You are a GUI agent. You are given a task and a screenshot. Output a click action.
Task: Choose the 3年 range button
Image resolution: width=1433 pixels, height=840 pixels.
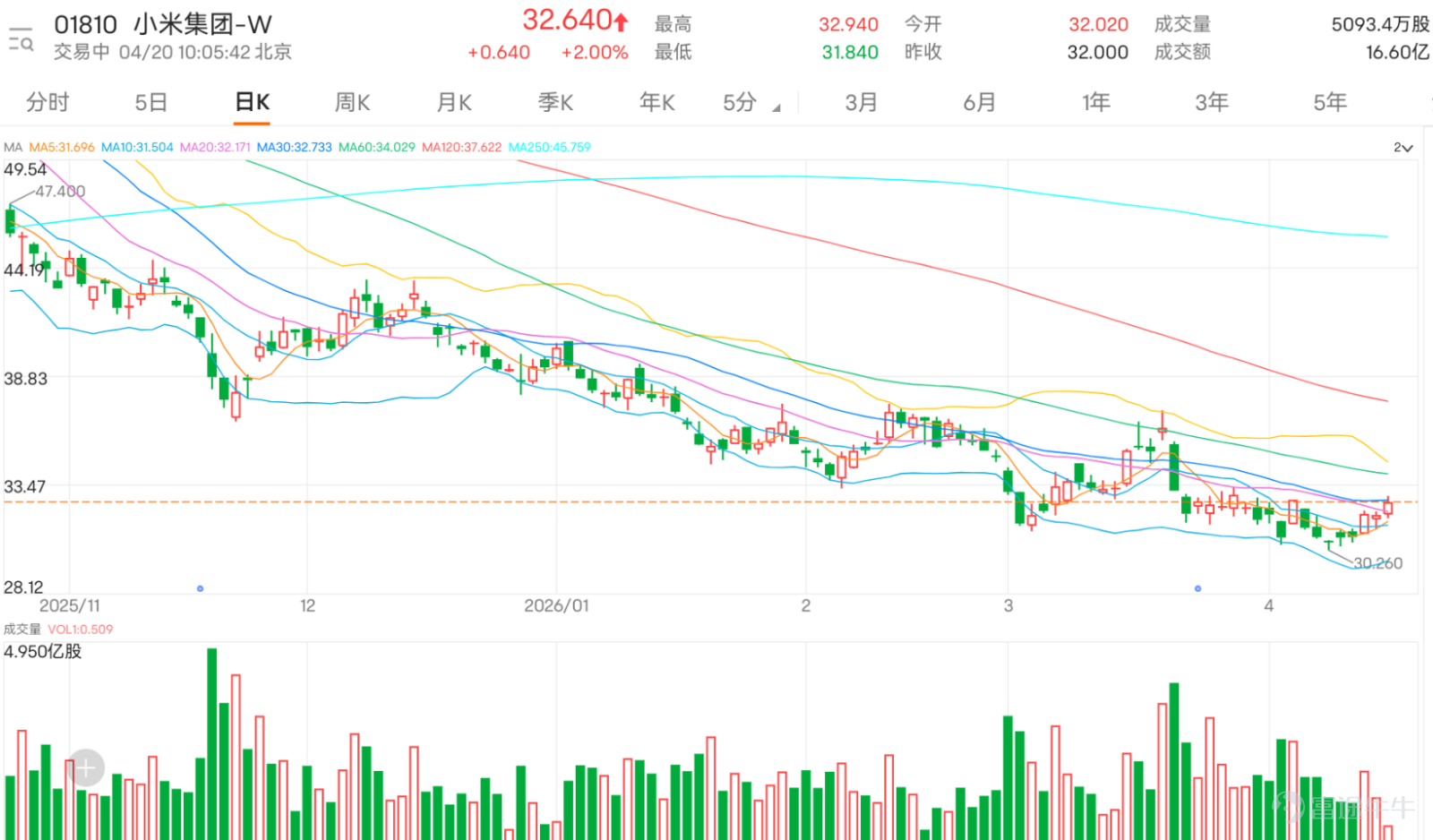click(1212, 102)
